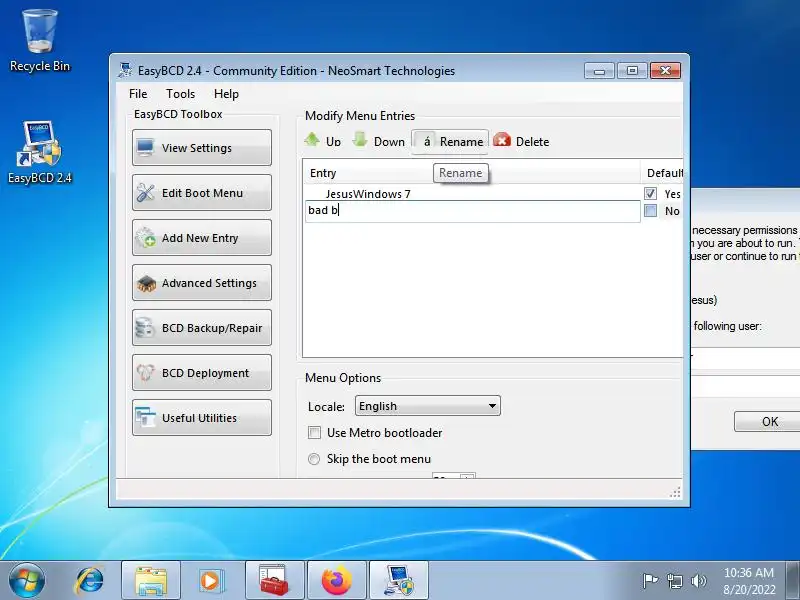Click the Default column header
The image size is (800, 600).
click(662, 173)
